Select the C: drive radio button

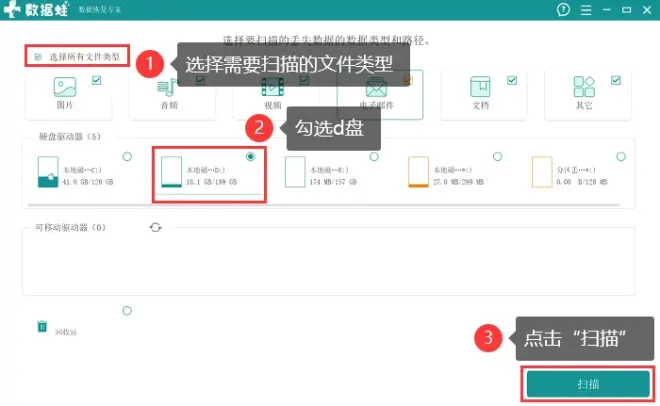[x=127, y=157]
